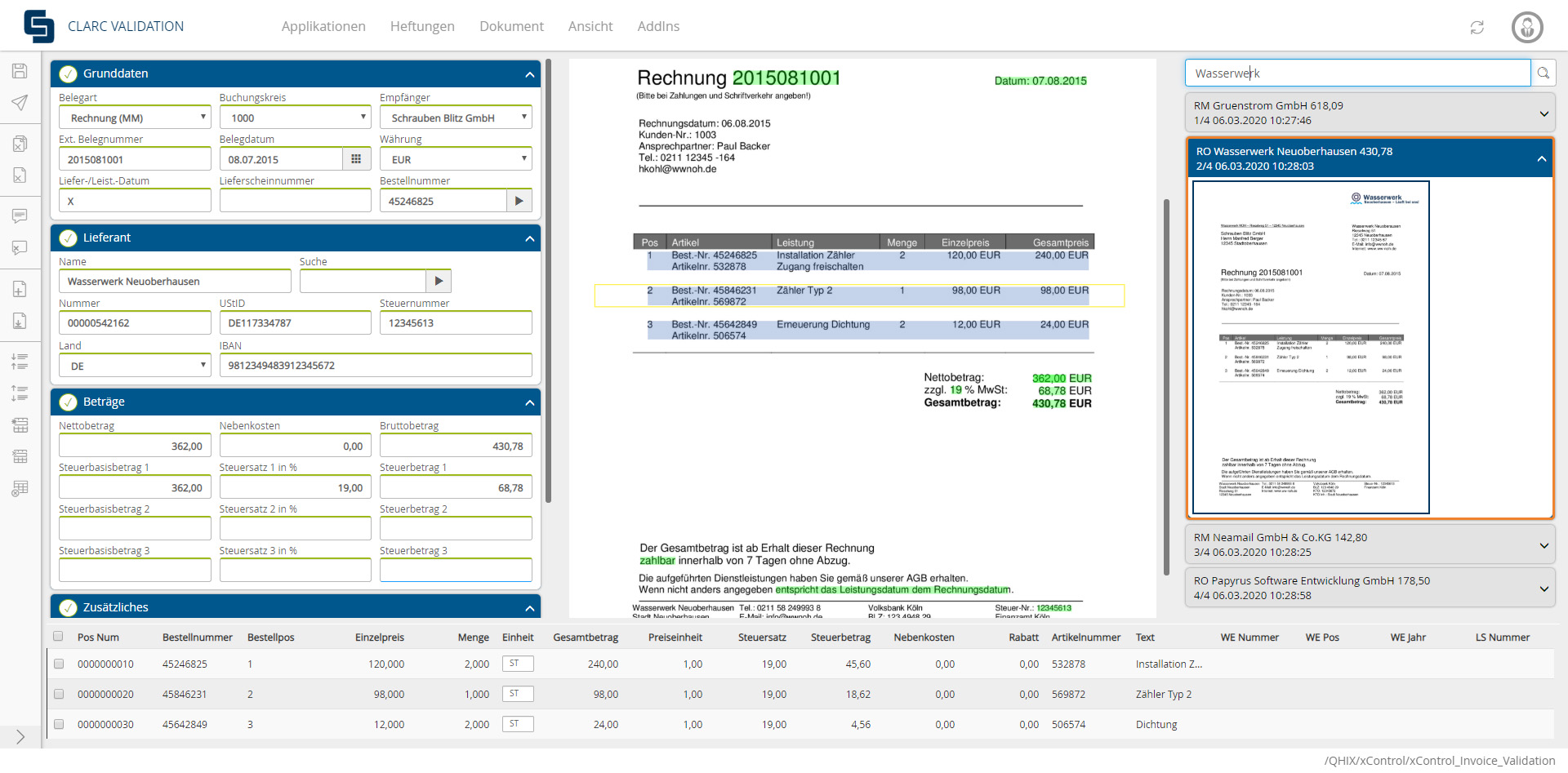Click the download document icon
Image resolution: width=1568 pixels, height=773 pixels.
20,321
